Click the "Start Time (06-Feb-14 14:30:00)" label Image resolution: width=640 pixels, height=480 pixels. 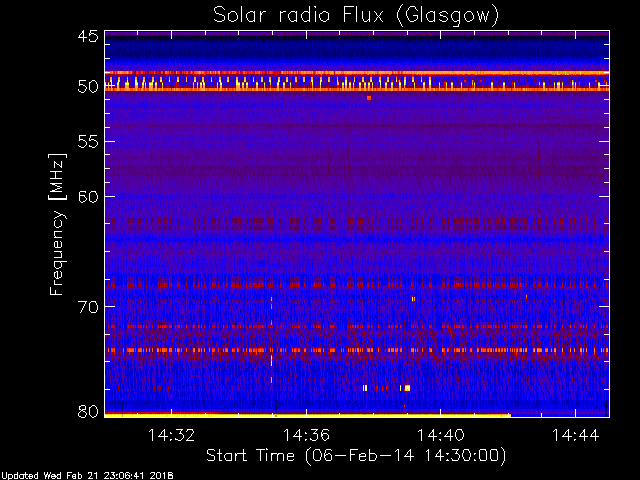click(356, 456)
